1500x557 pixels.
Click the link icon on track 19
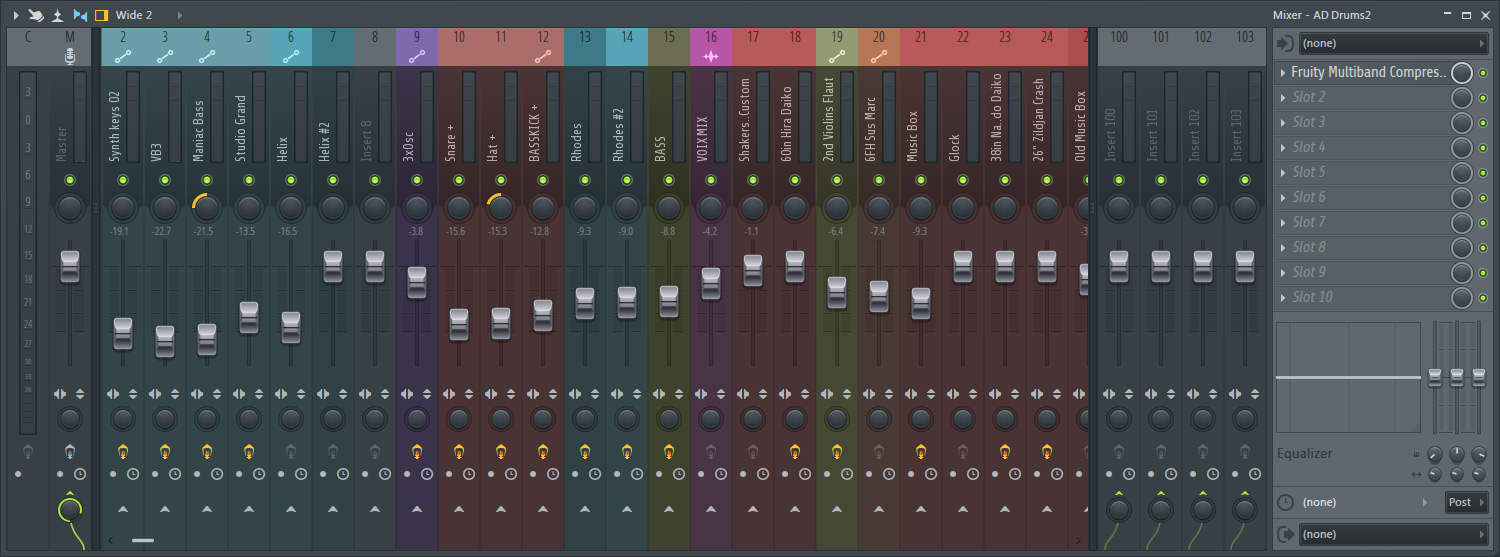(x=837, y=57)
